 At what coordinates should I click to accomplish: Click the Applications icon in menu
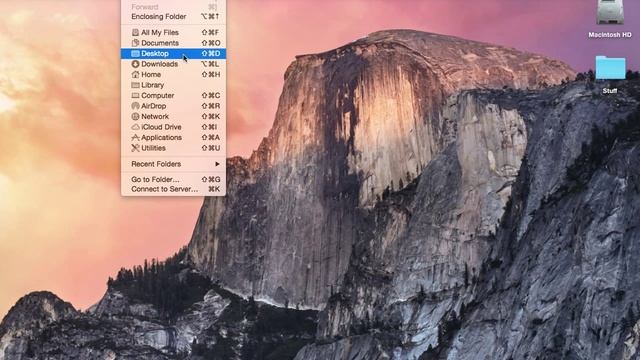pyautogui.click(x=135, y=138)
